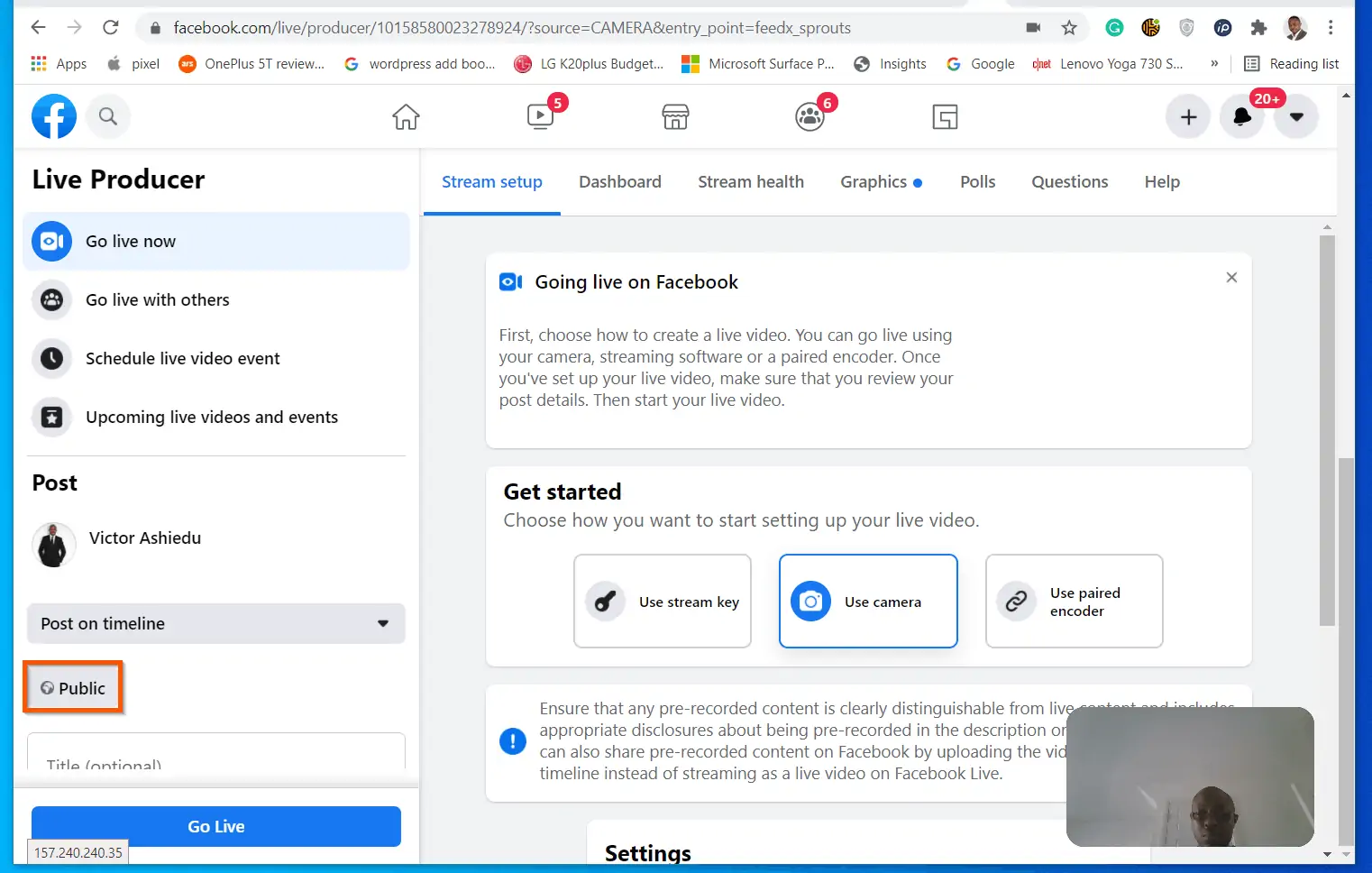The width and height of the screenshot is (1372, 873).
Task: Open Marketplace icon
Action: click(675, 116)
